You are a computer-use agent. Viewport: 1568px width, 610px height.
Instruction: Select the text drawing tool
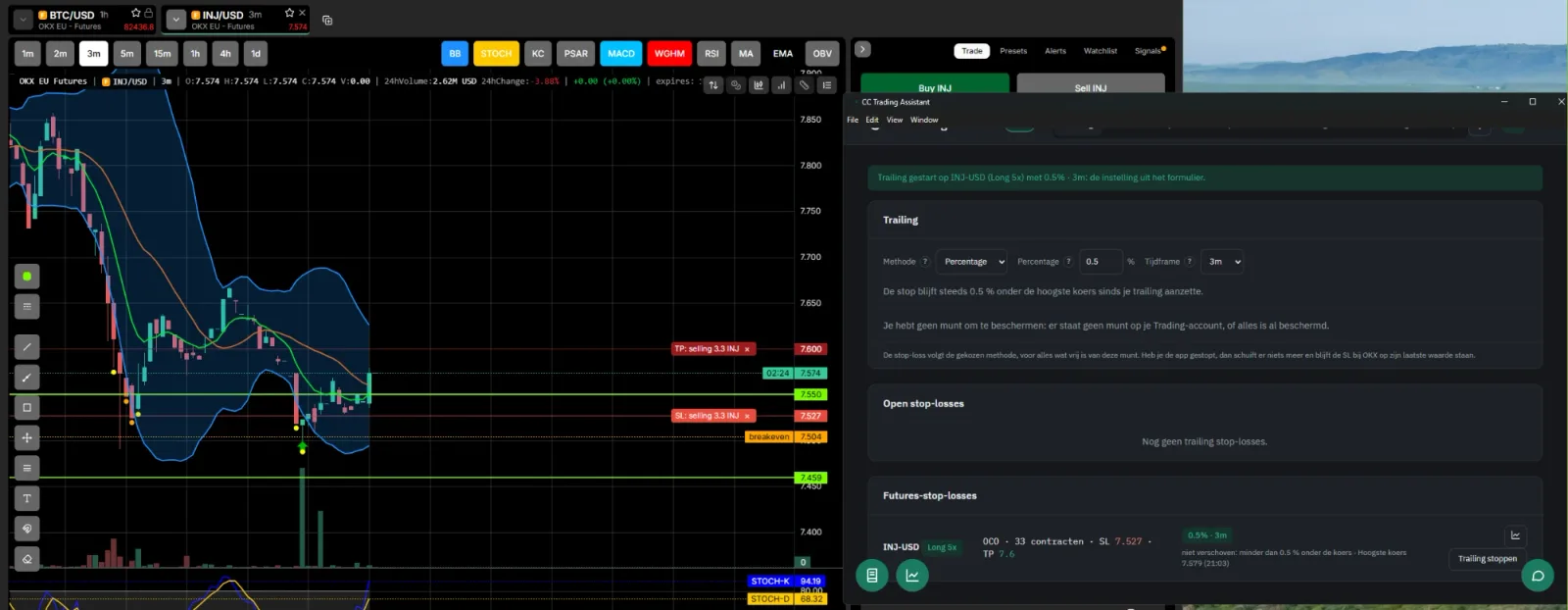pos(27,498)
